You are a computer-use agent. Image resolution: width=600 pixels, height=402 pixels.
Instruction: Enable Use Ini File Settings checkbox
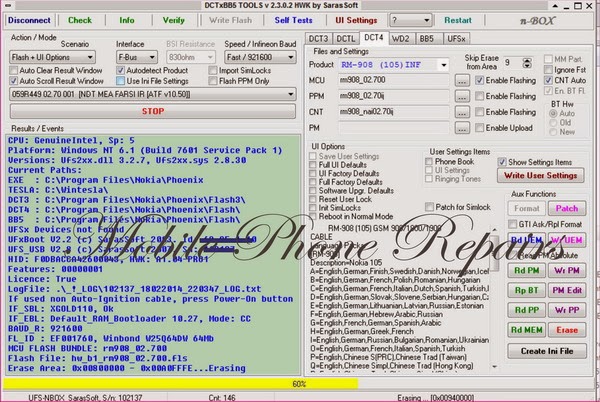point(121,81)
